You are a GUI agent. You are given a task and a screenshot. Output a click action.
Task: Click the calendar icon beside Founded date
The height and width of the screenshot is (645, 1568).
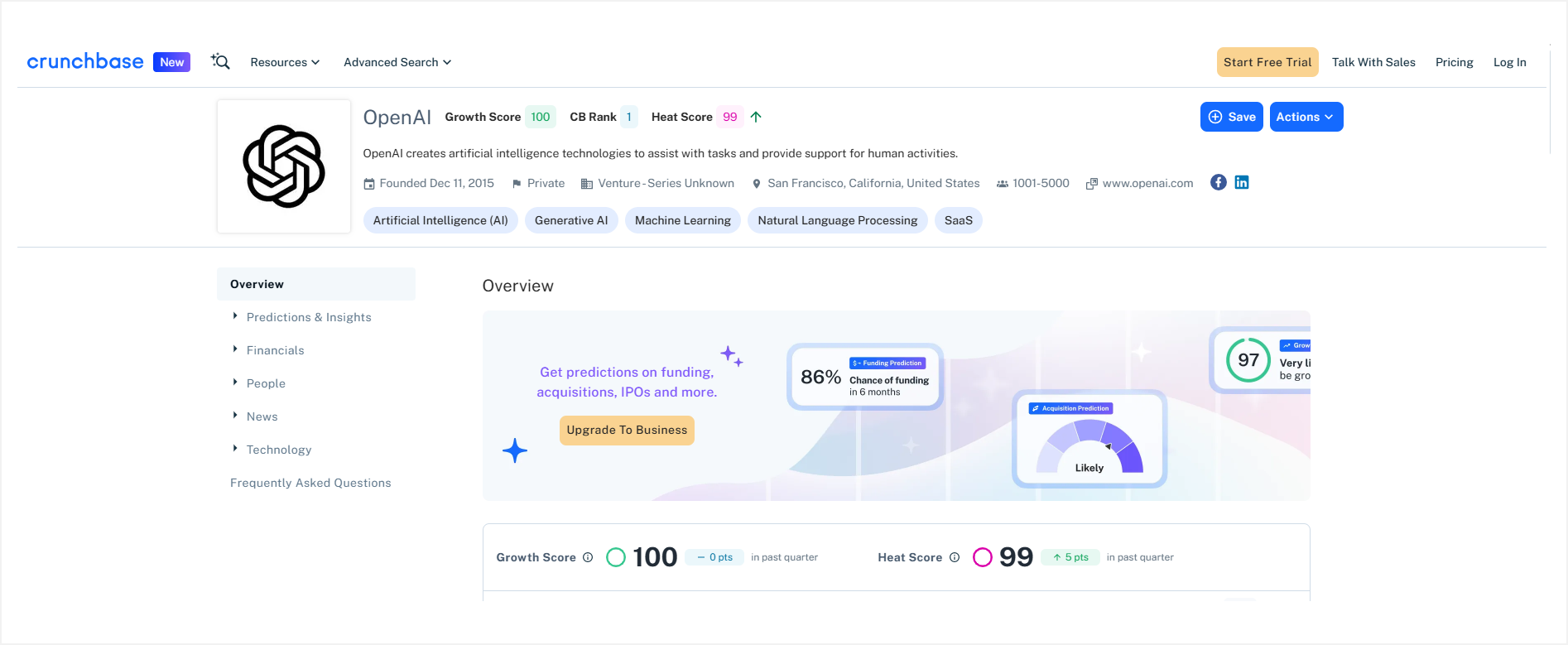click(x=369, y=184)
